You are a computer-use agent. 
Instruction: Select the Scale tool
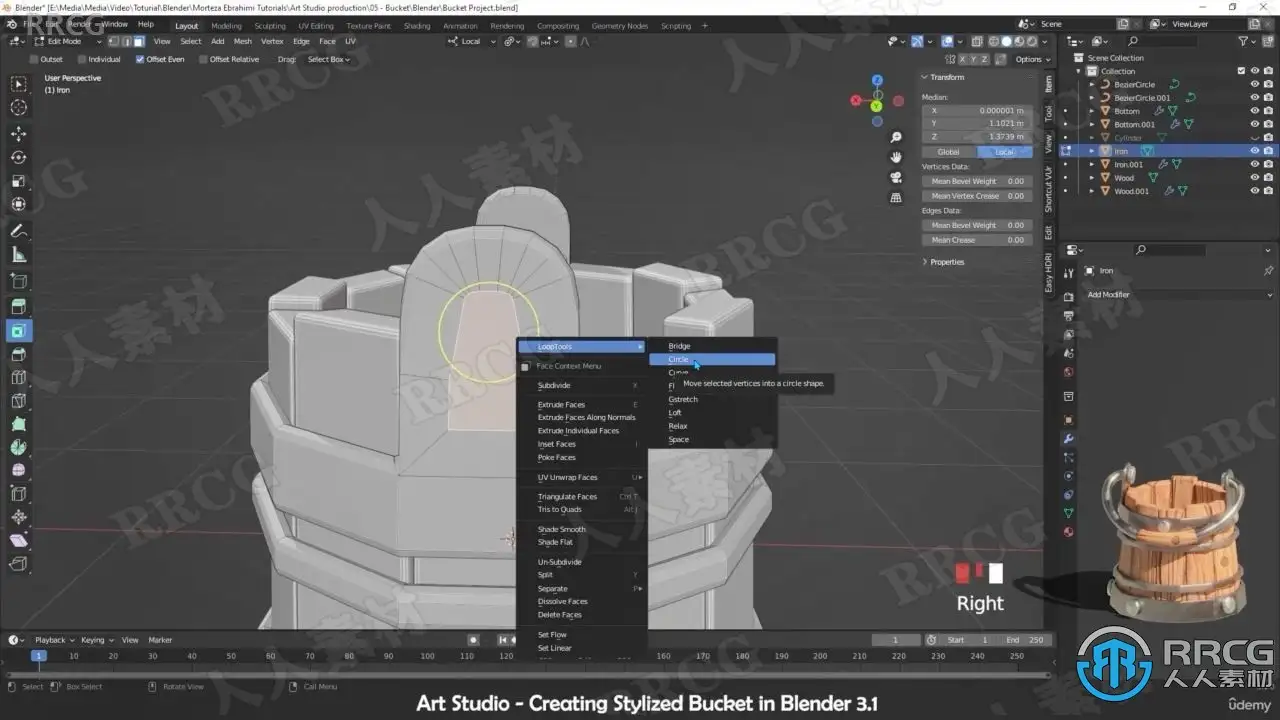(x=18, y=181)
